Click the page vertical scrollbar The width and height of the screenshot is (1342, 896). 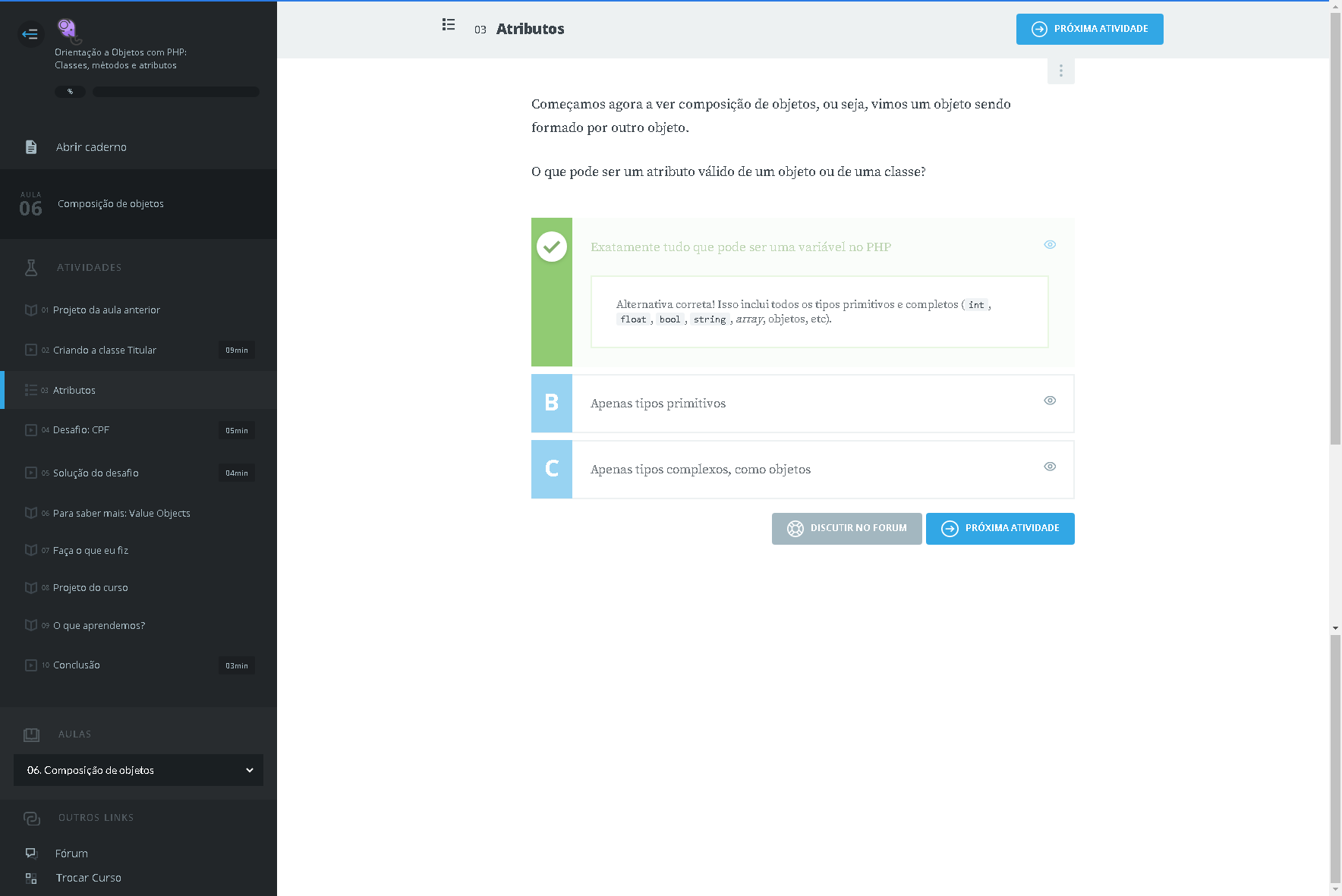click(x=1335, y=228)
